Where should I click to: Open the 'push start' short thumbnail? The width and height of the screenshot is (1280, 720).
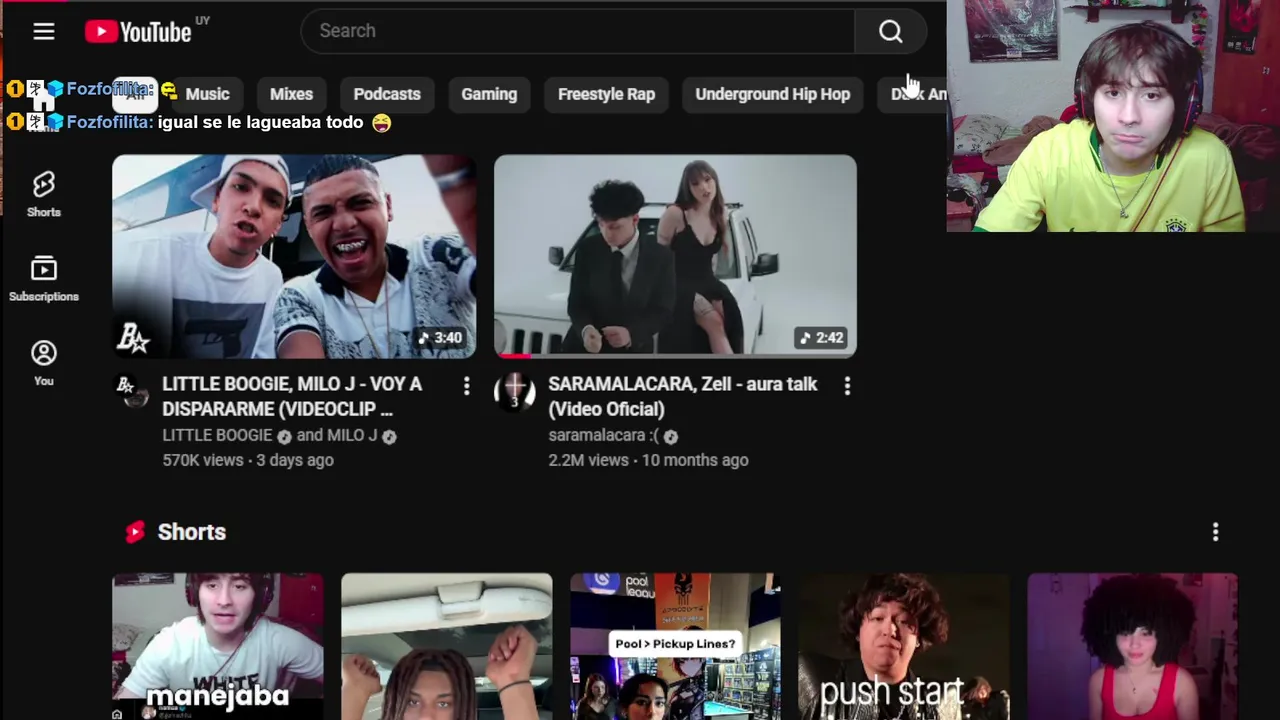pos(904,646)
